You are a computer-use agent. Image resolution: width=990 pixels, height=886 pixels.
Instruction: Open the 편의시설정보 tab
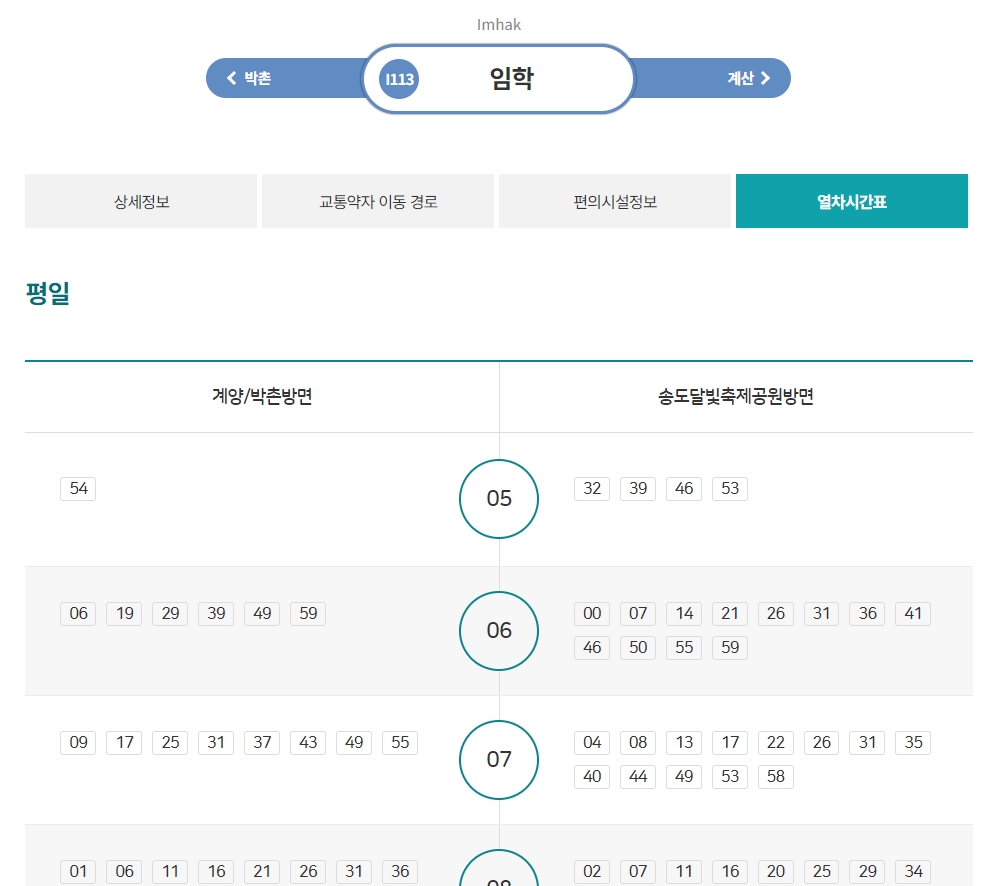[x=614, y=201]
